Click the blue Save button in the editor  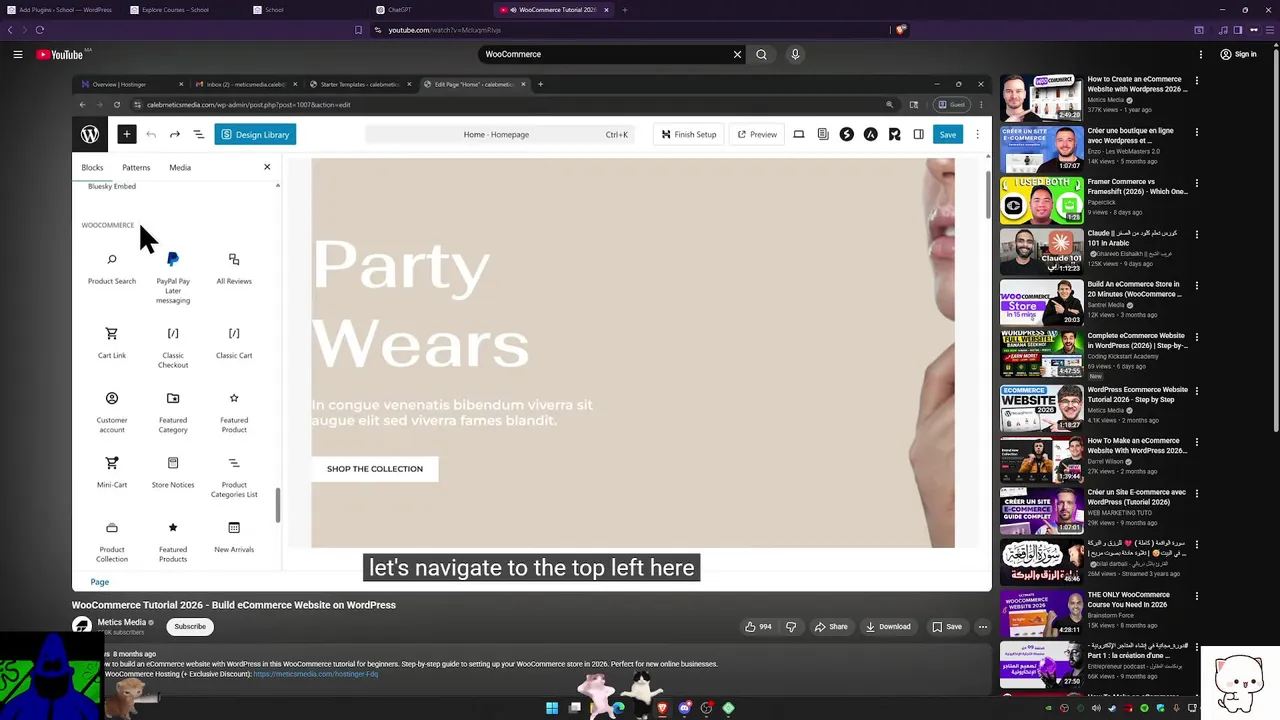pos(947,134)
